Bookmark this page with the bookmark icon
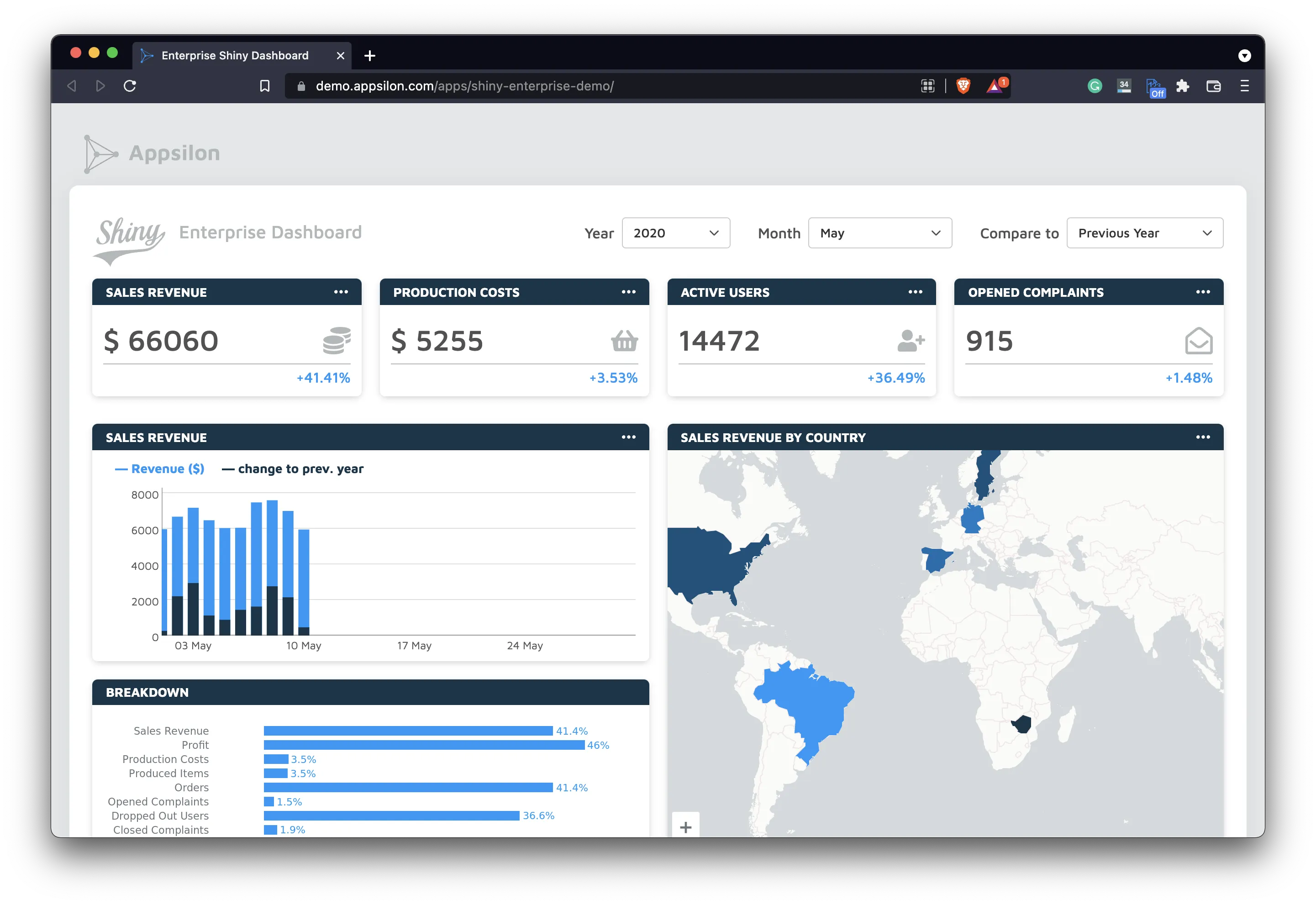Viewport: 1316px width, 905px height. (264, 86)
